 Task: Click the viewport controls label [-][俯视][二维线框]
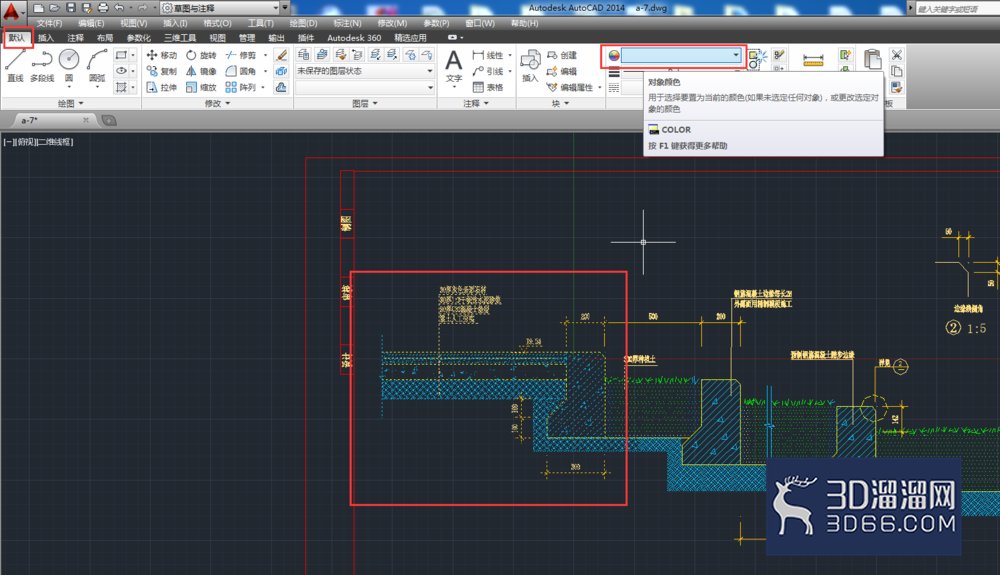coord(38,142)
